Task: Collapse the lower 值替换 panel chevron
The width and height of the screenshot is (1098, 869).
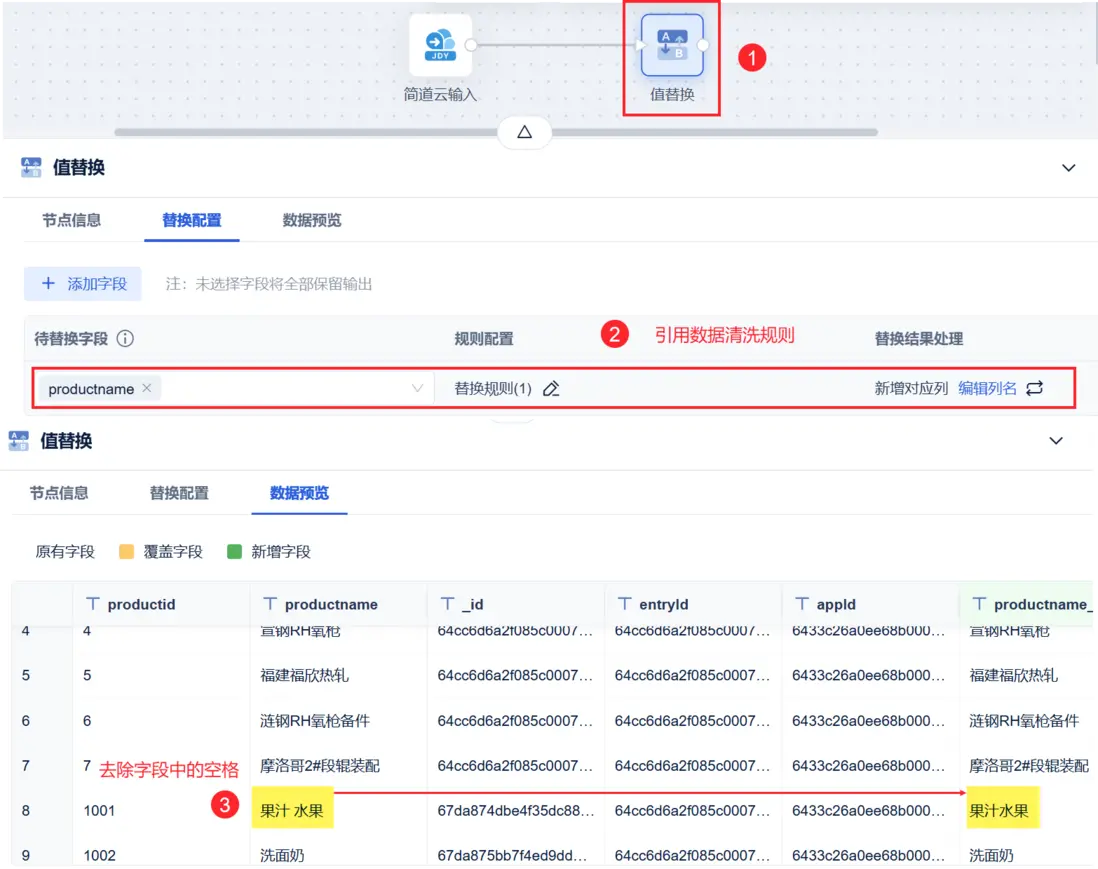Action: click(x=1056, y=440)
